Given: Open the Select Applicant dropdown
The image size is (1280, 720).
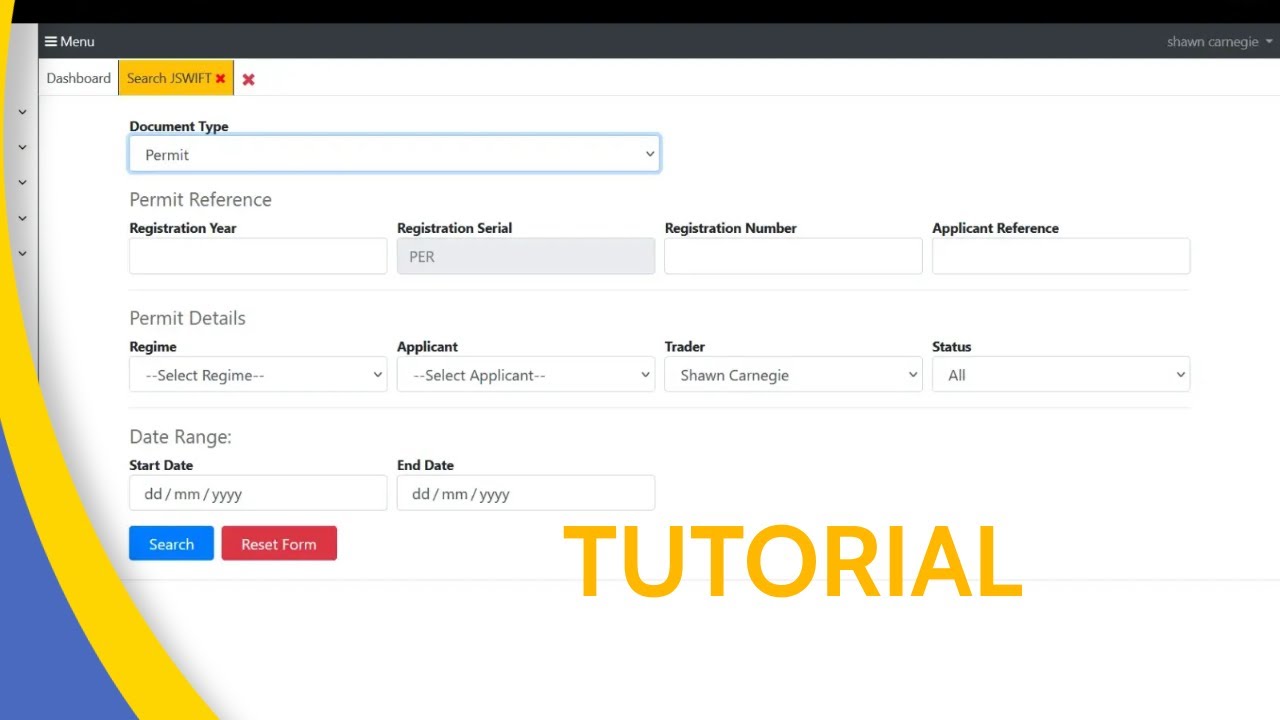Looking at the screenshot, I should 526,375.
